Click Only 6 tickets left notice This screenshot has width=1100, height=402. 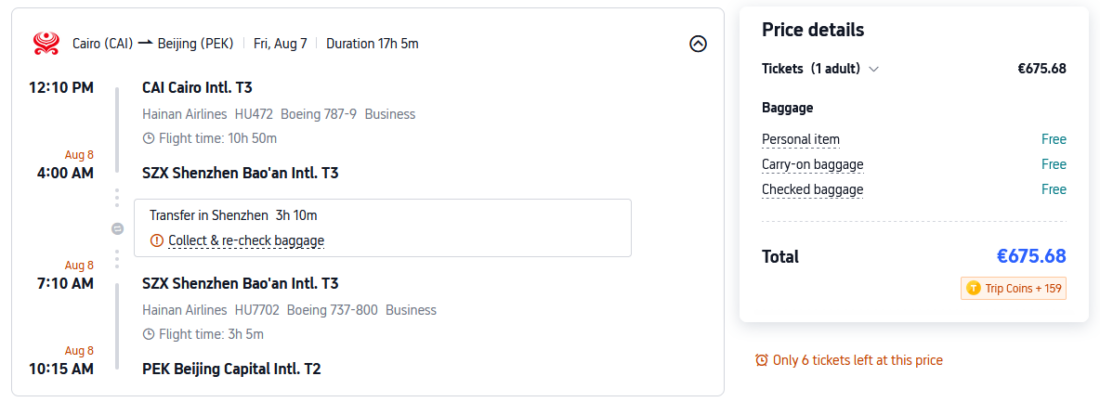(x=857, y=360)
